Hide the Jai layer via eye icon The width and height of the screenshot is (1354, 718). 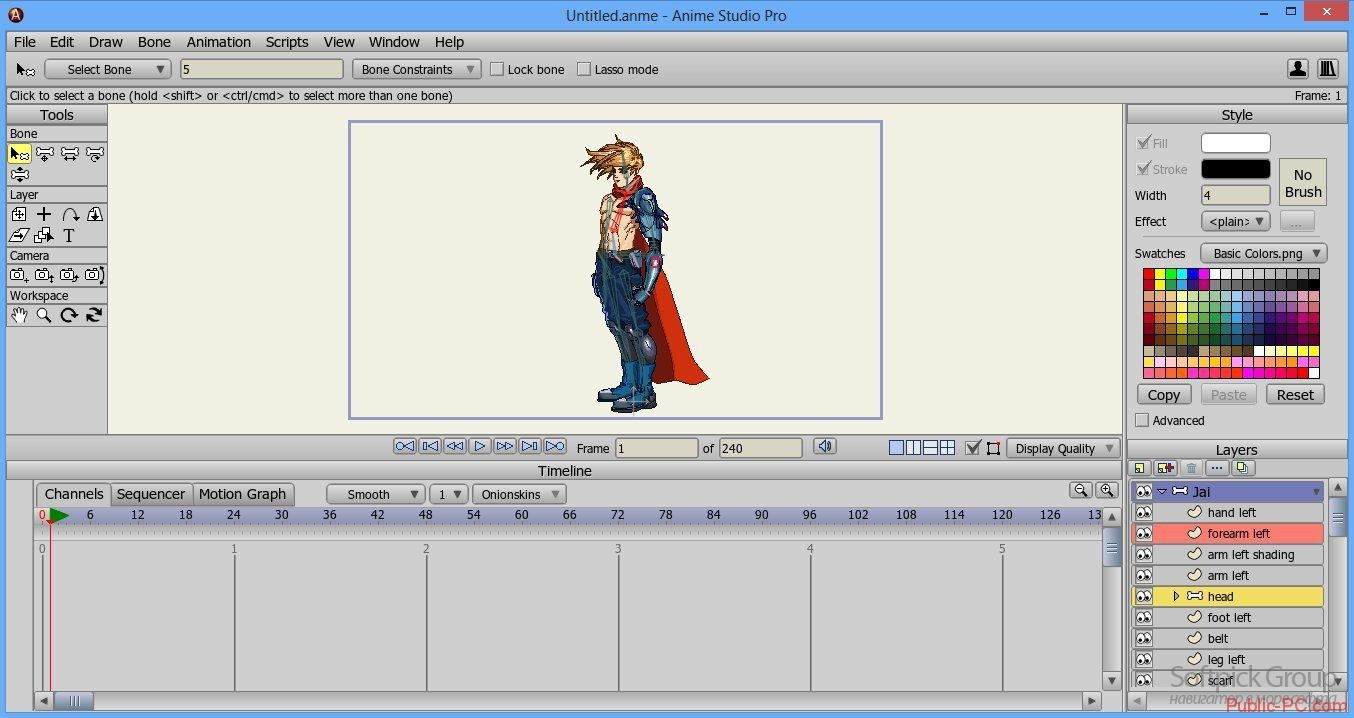[1143, 491]
